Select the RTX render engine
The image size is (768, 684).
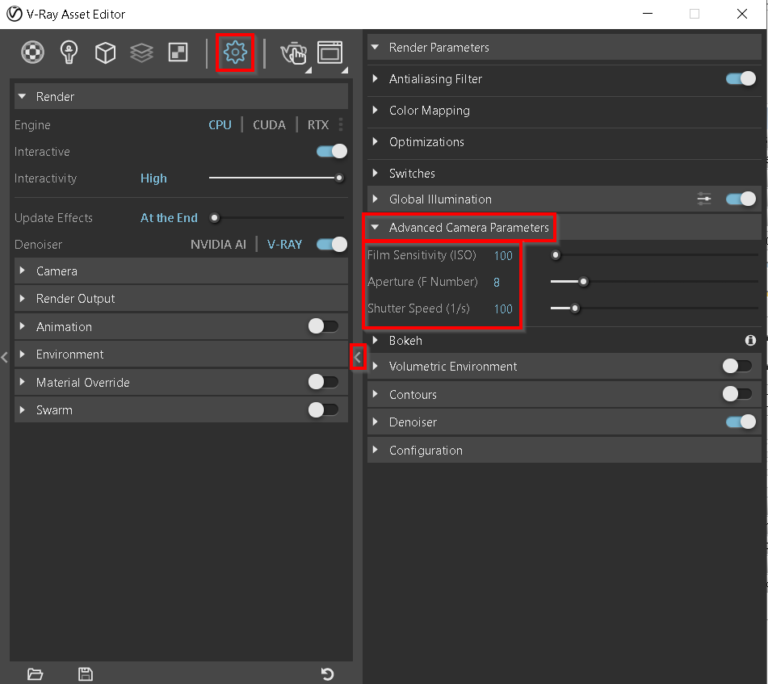click(x=318, y=125)
